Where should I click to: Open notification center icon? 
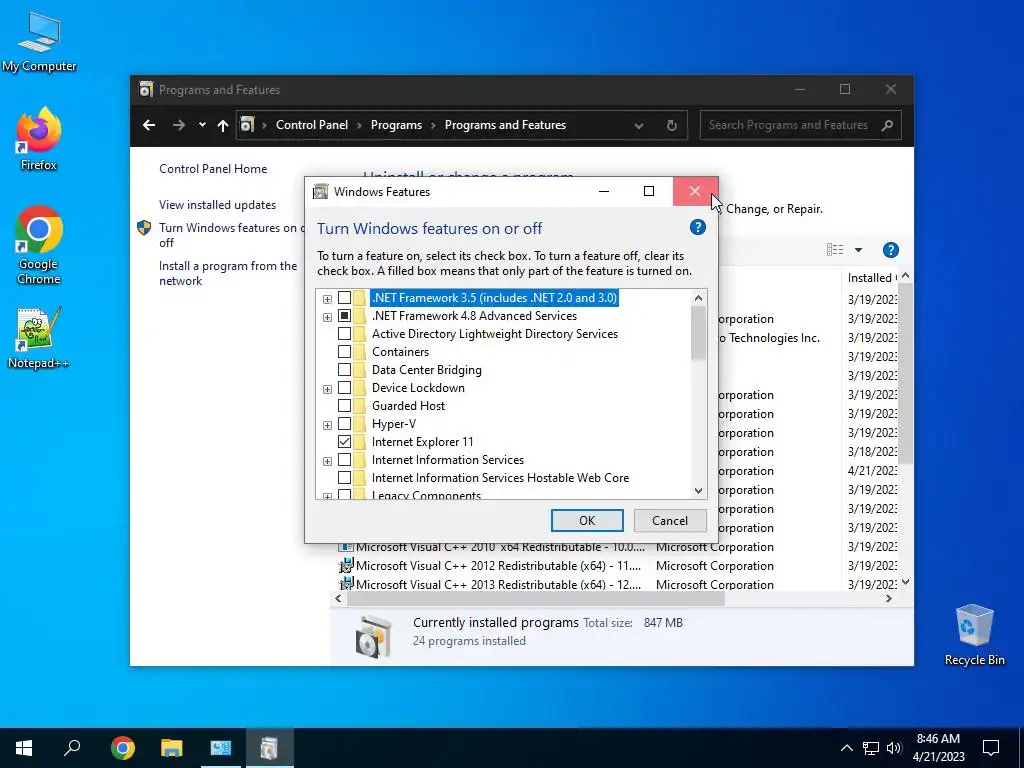[x=991, y=748]
